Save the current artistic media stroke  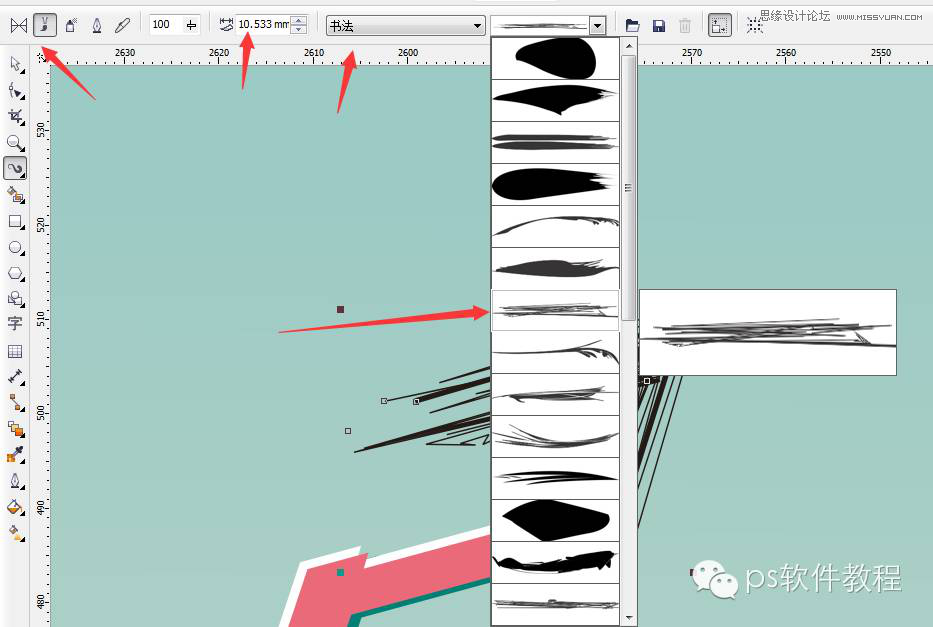(657, 26)
